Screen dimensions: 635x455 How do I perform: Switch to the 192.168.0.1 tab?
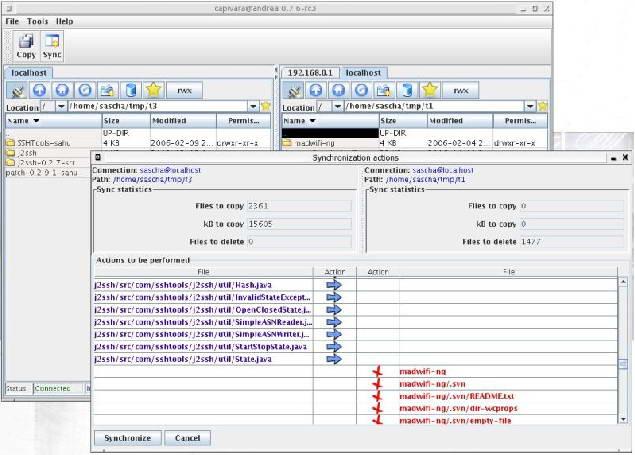[310, 73]
